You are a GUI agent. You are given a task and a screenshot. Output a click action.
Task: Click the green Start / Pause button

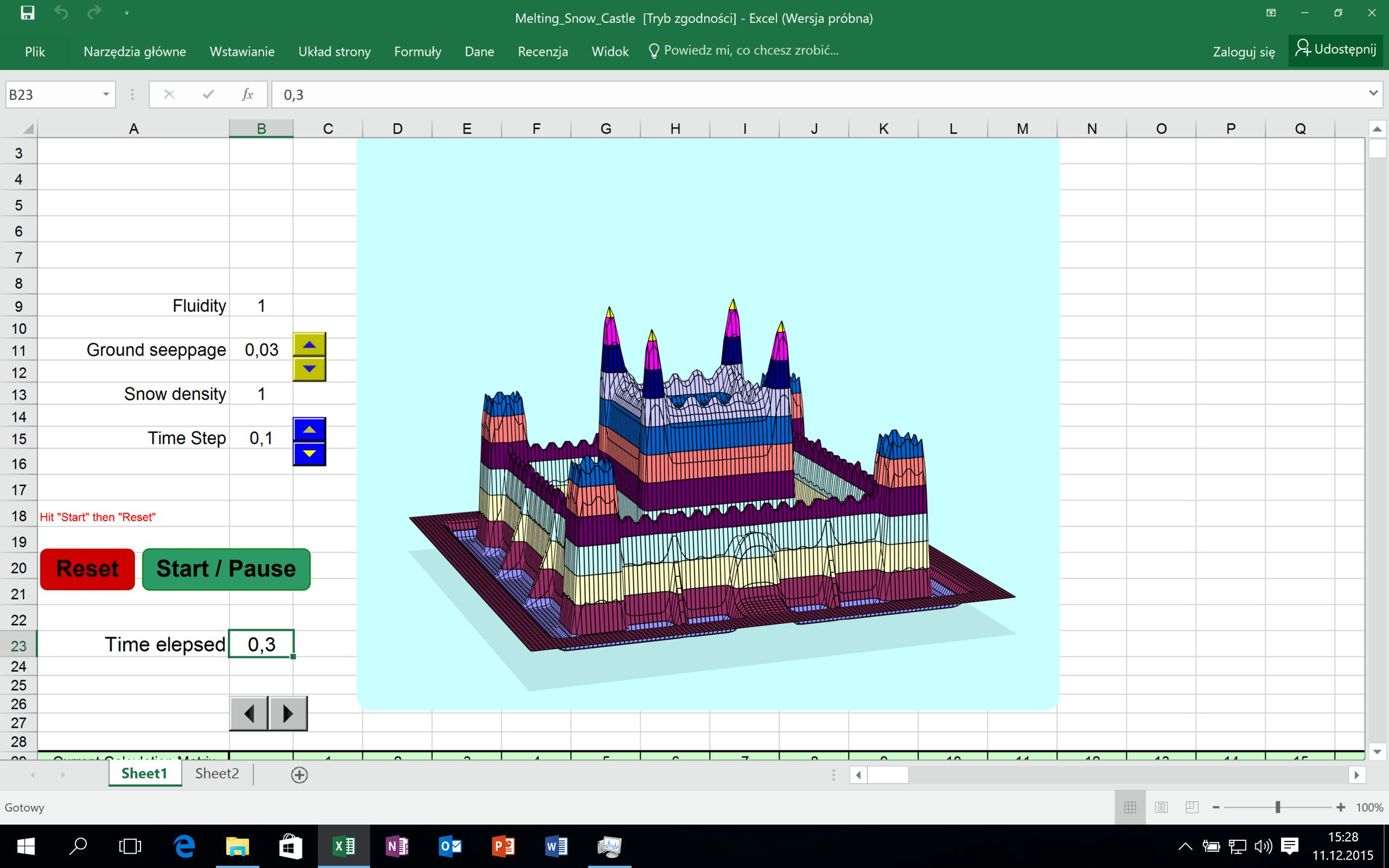(x=226, y=568)
